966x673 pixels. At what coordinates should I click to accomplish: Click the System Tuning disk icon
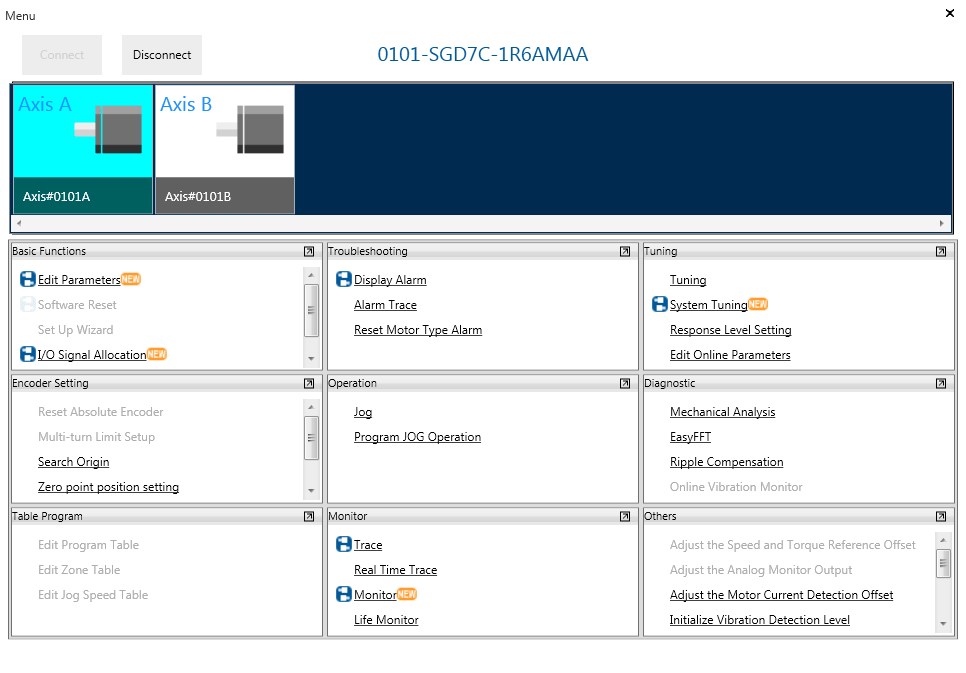[x=660, y=305]
